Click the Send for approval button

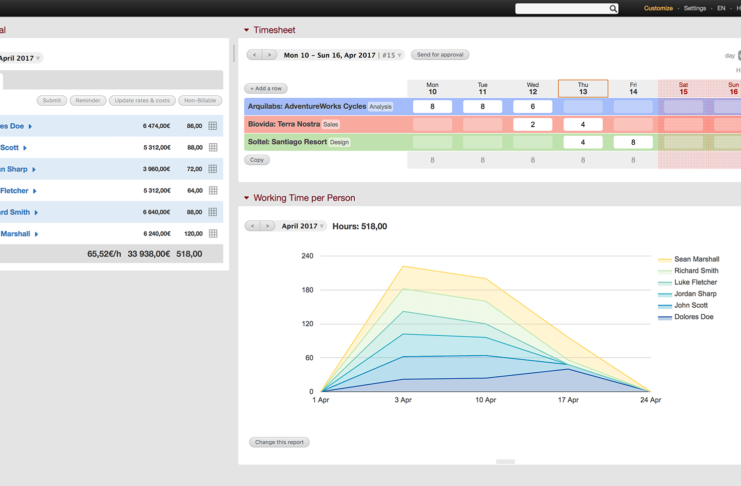point(439,55)
